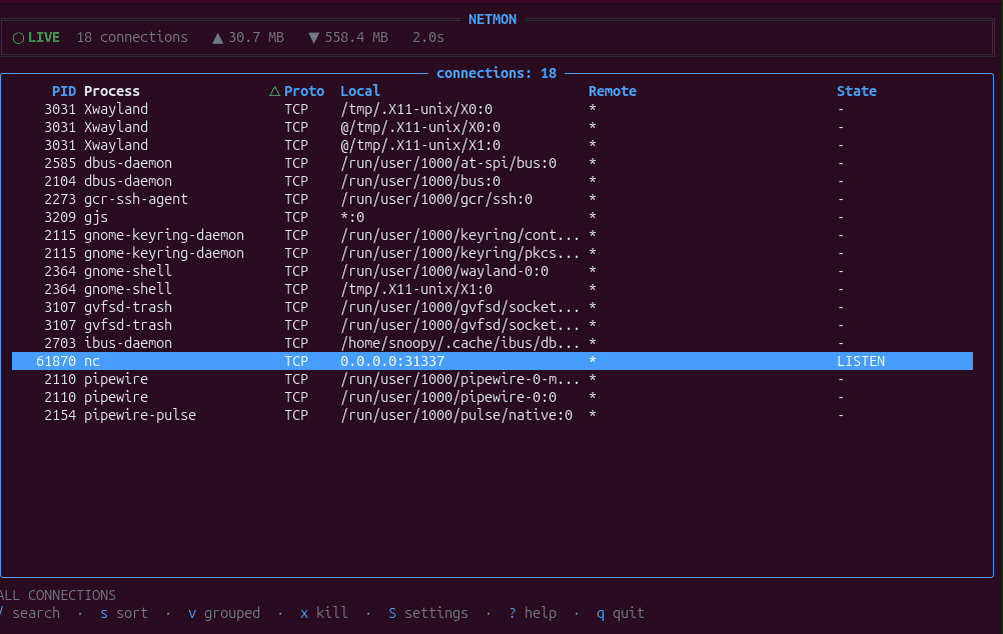This screenshot has height=634, width=1003.
Task: Click the search shortcut in the footer
Action: (x=30, y=613)
